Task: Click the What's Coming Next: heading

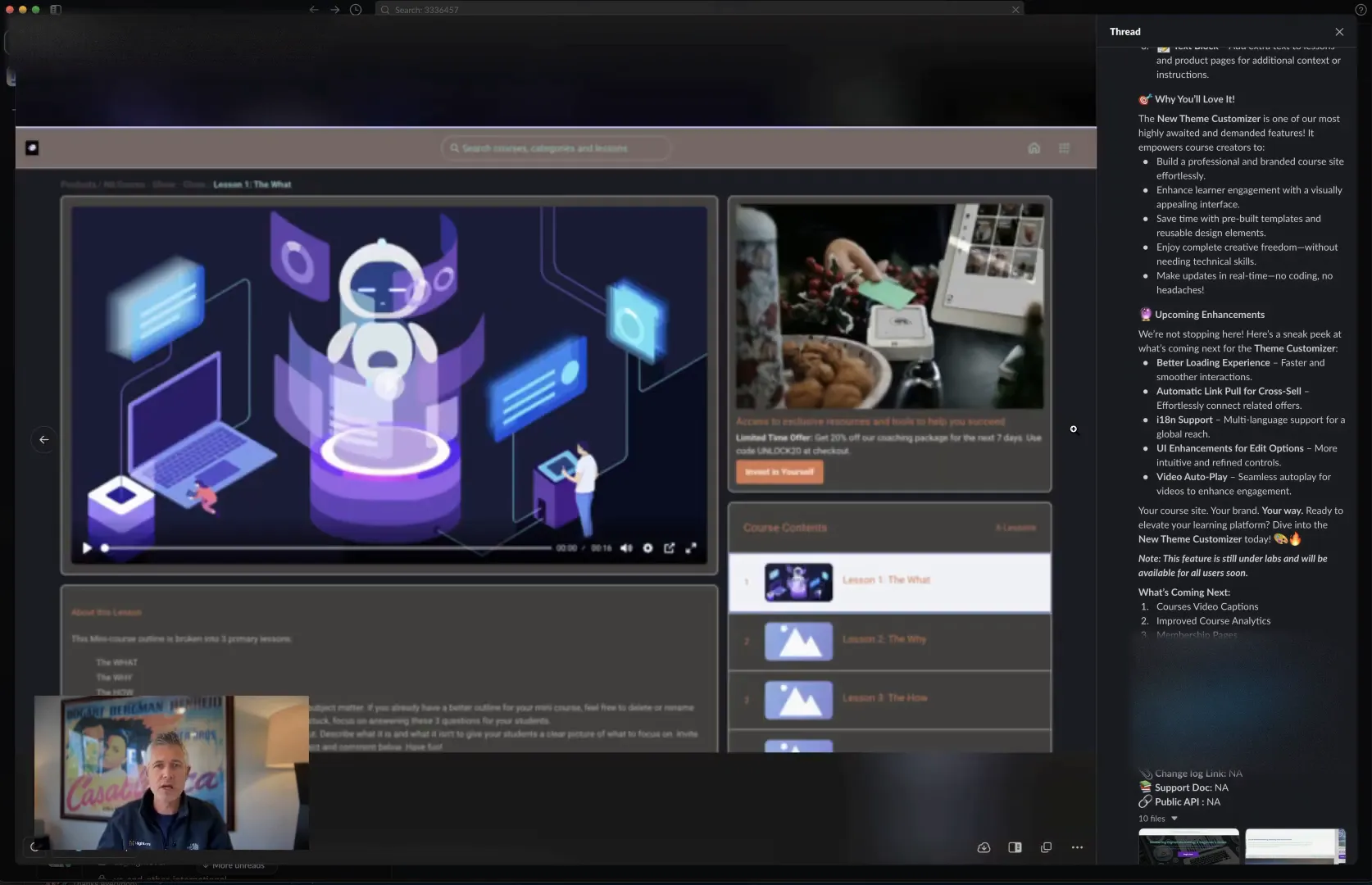Action: 1184,592
